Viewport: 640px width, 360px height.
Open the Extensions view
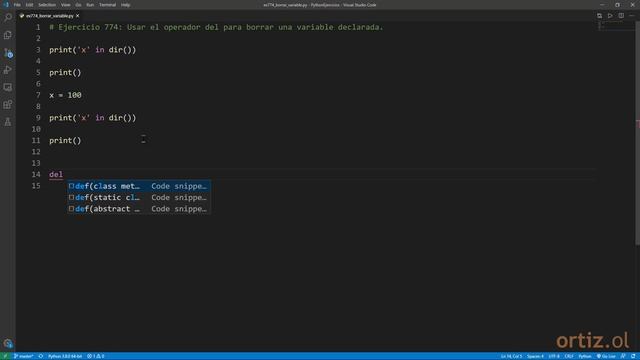click(8, 104)
